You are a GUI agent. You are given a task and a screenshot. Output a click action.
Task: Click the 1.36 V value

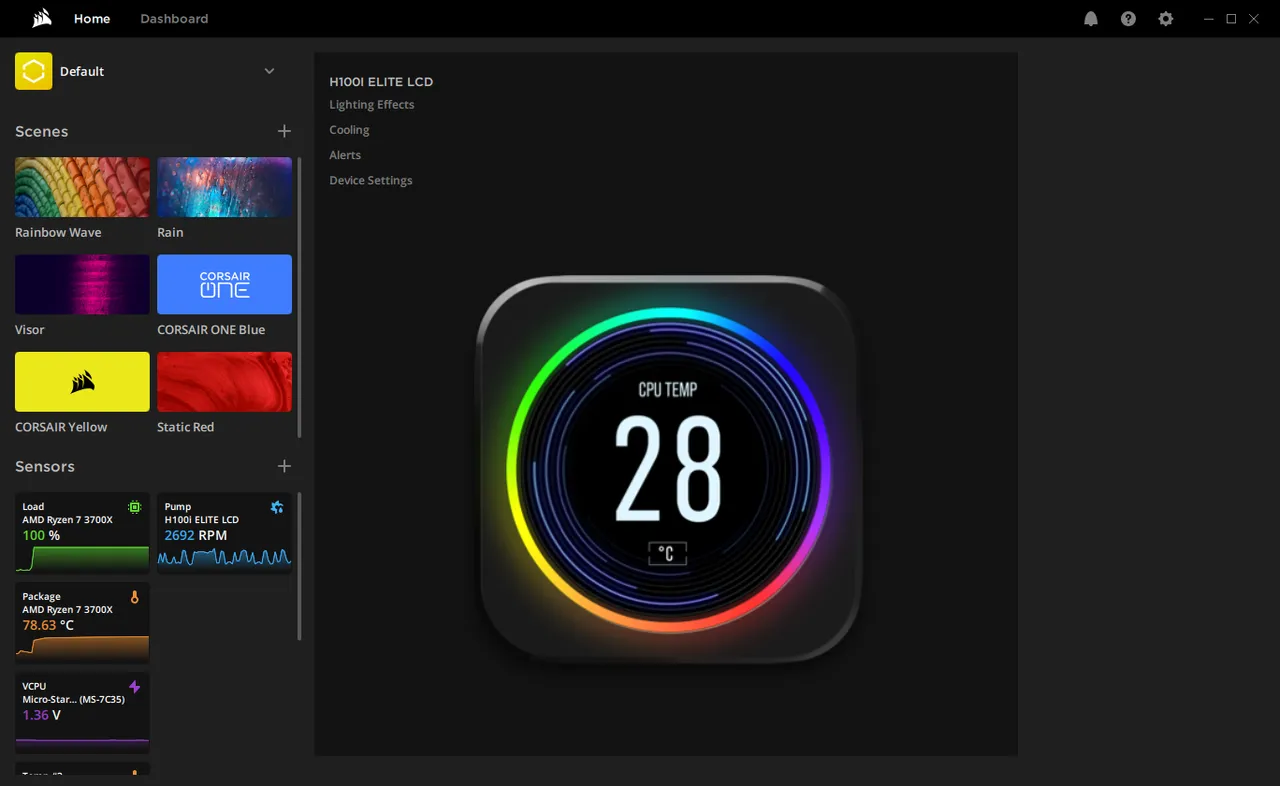tap(42, 715)
